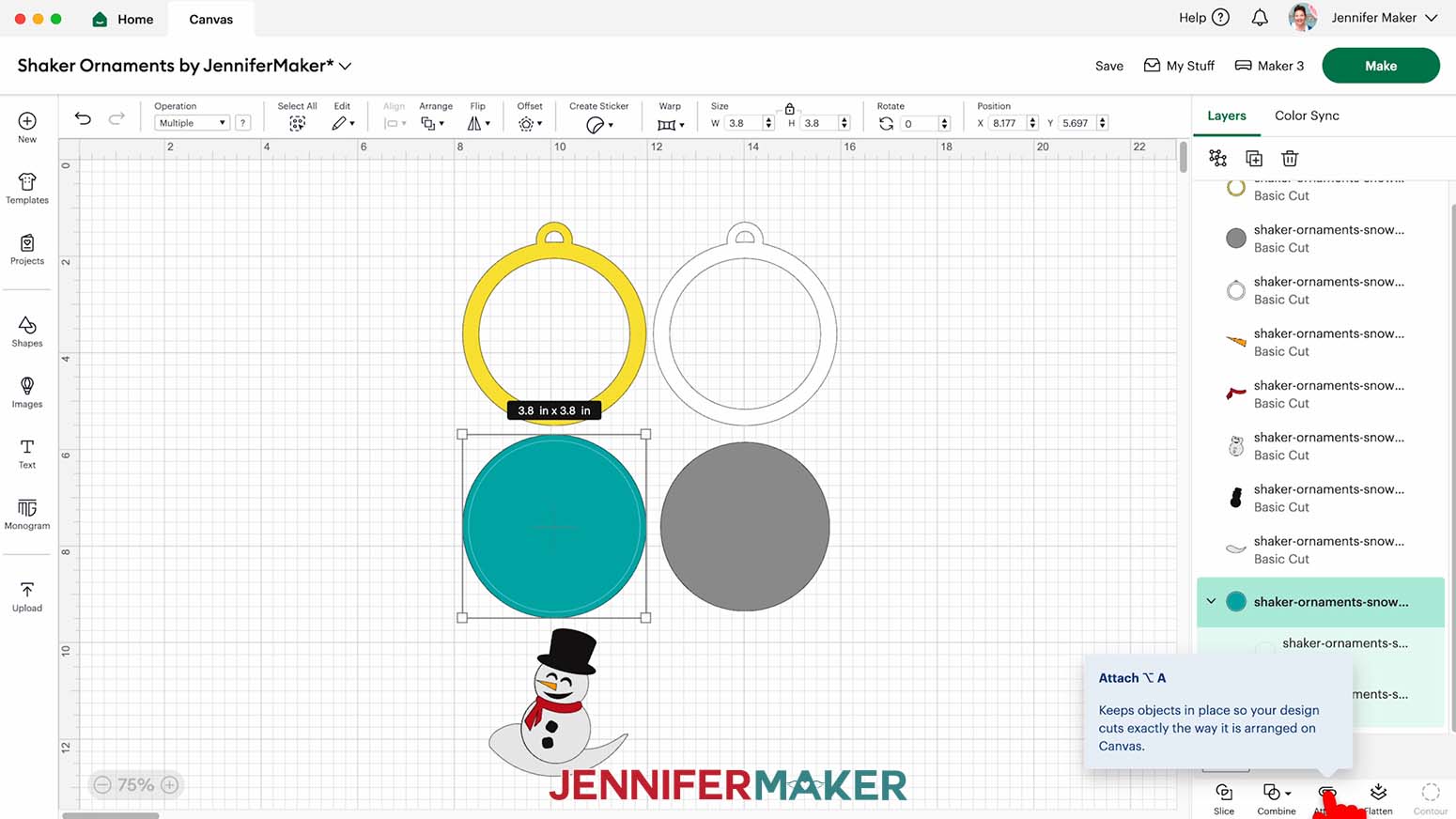The height and width of the screenshot is (819, 1456).
Task: Undo the last action
Action: coord(83,118)
